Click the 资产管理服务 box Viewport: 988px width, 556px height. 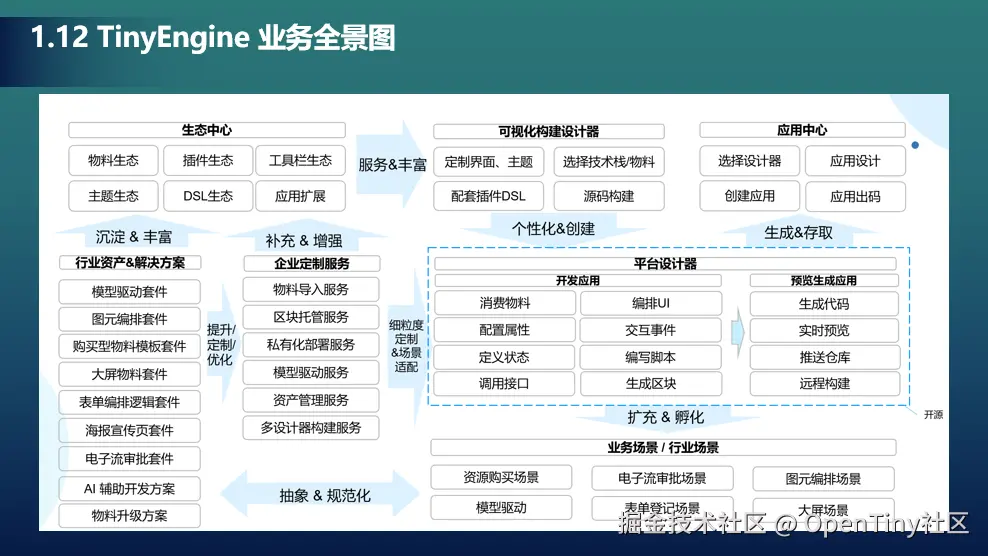[311, 400]
